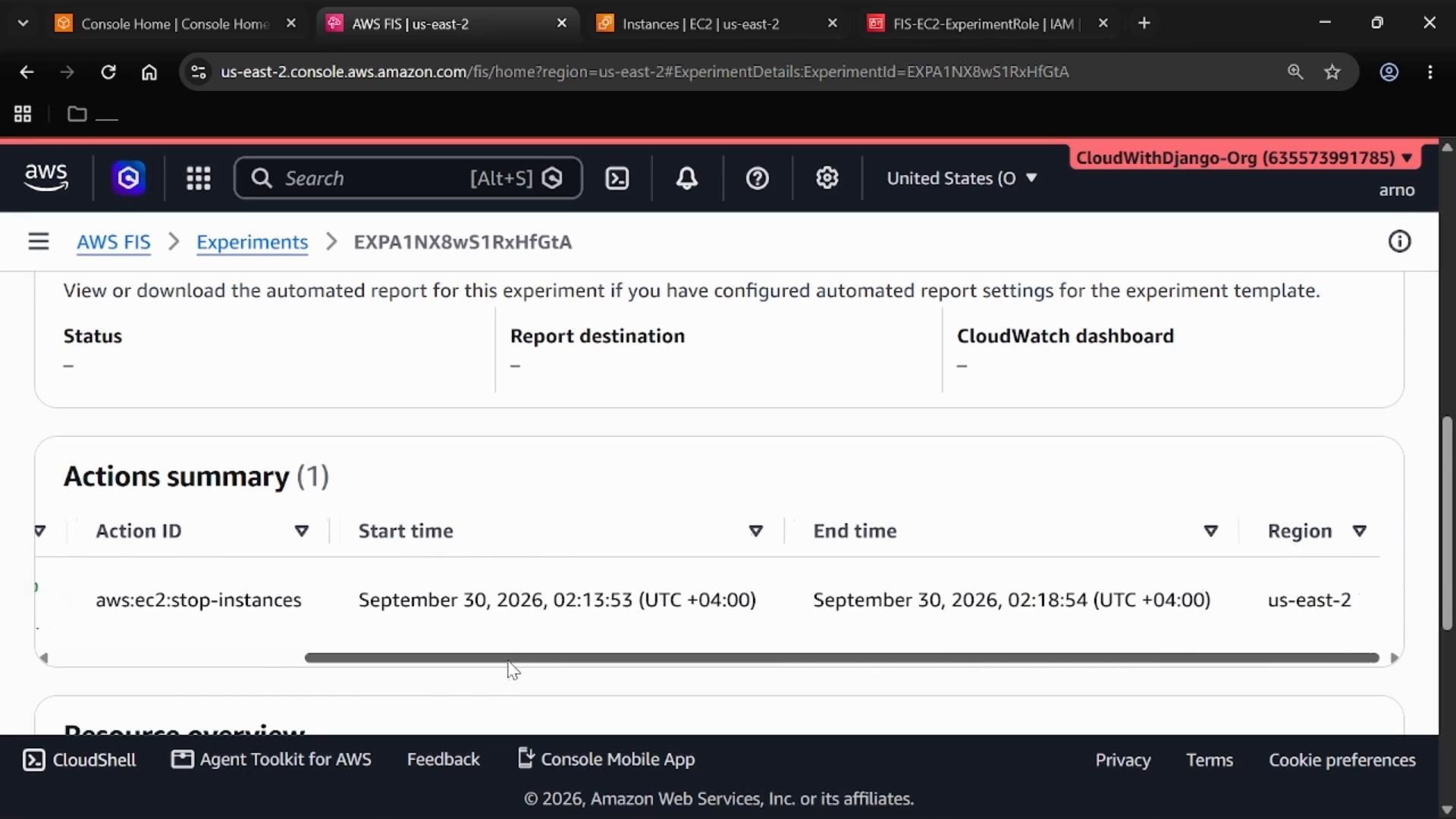The image size is (1456, 819).
Task: Open the tab search dropdown
Action: [x=24, y=24]
